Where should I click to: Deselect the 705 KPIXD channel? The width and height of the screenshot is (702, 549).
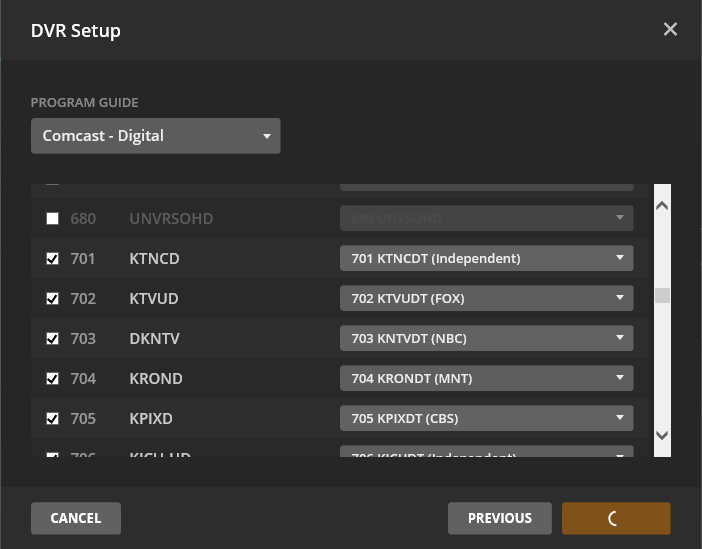tap(53, 419)
